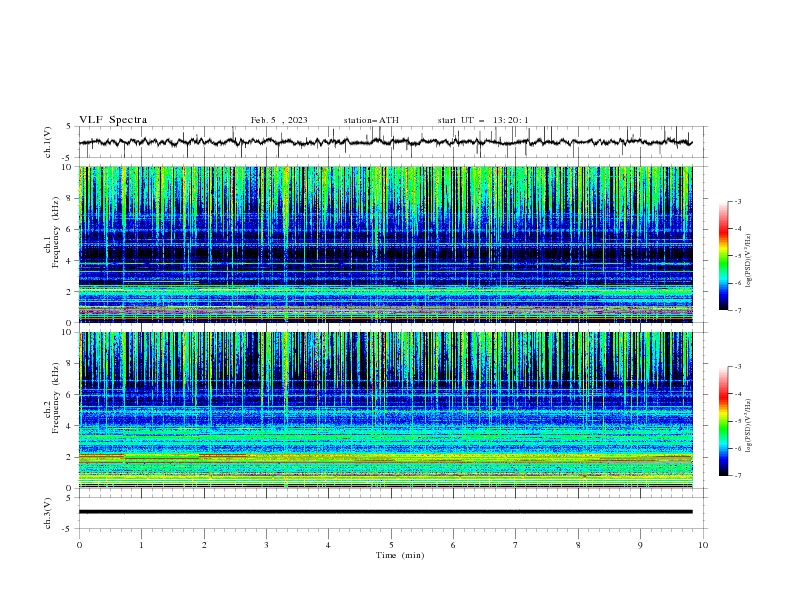
Task: Click time axis tick label 6
Action: (x=453, y=545)
